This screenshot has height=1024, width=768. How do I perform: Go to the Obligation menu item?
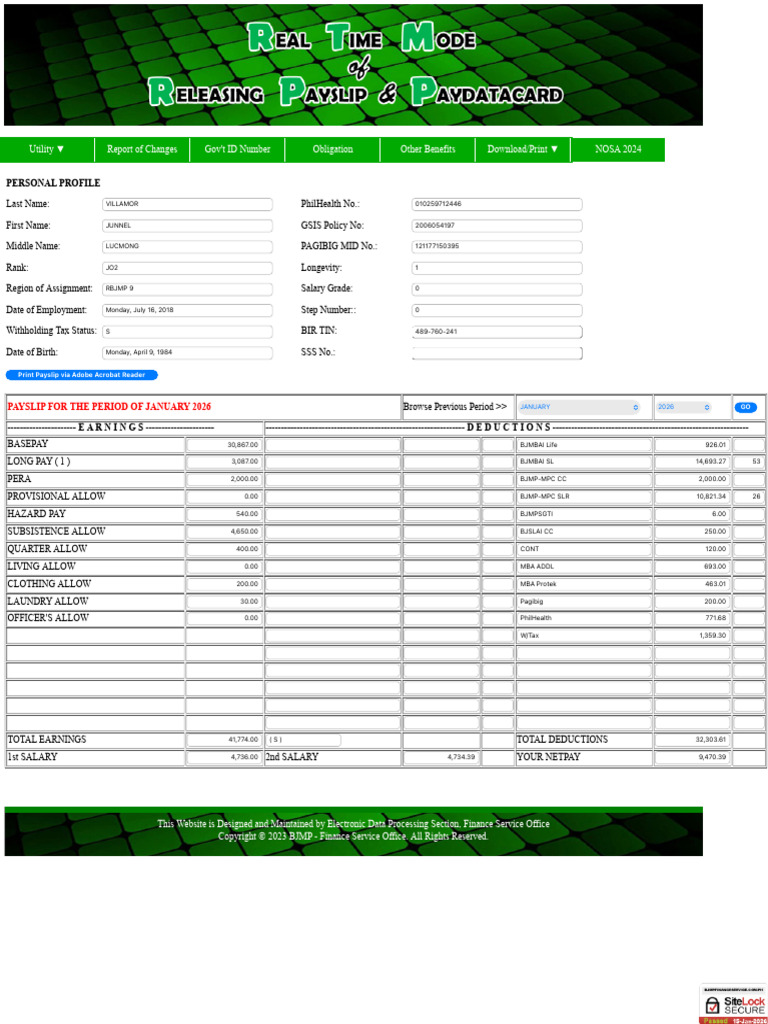332,150
